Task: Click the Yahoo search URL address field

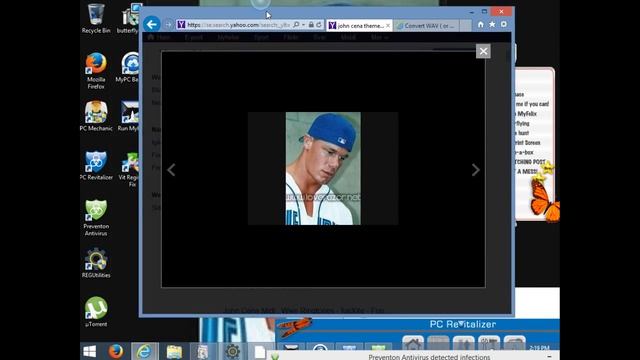Action: pos(239,25)
